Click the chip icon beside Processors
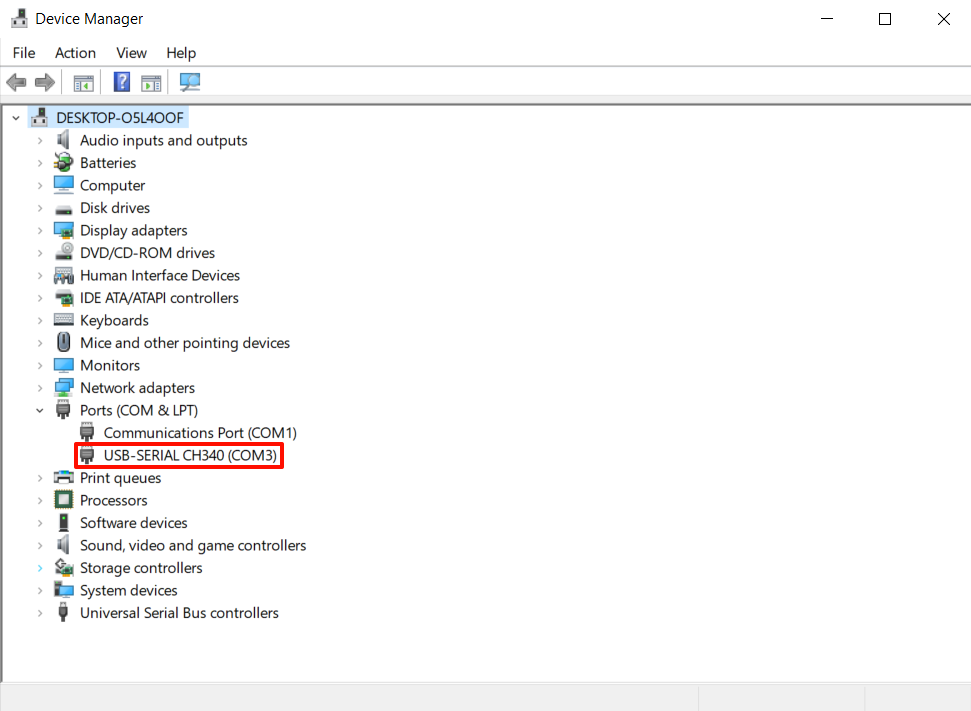 pyautogui.click(x=63, y=499)
